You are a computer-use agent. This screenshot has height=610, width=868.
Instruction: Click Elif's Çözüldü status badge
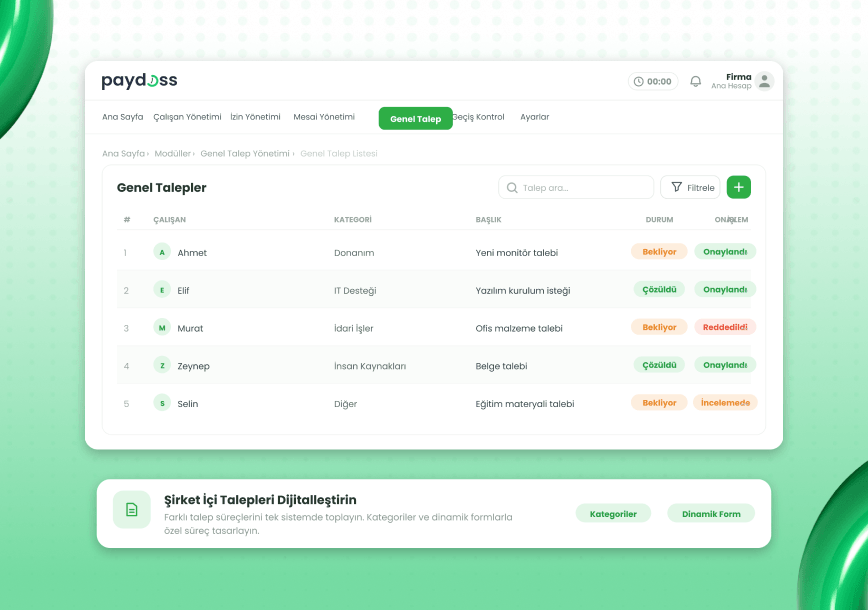[659, 289]
